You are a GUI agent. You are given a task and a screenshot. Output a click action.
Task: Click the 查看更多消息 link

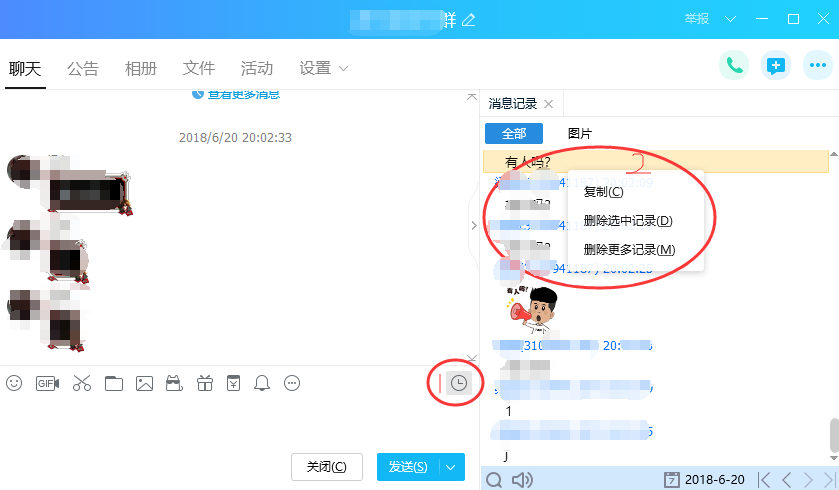click(244, 95)
